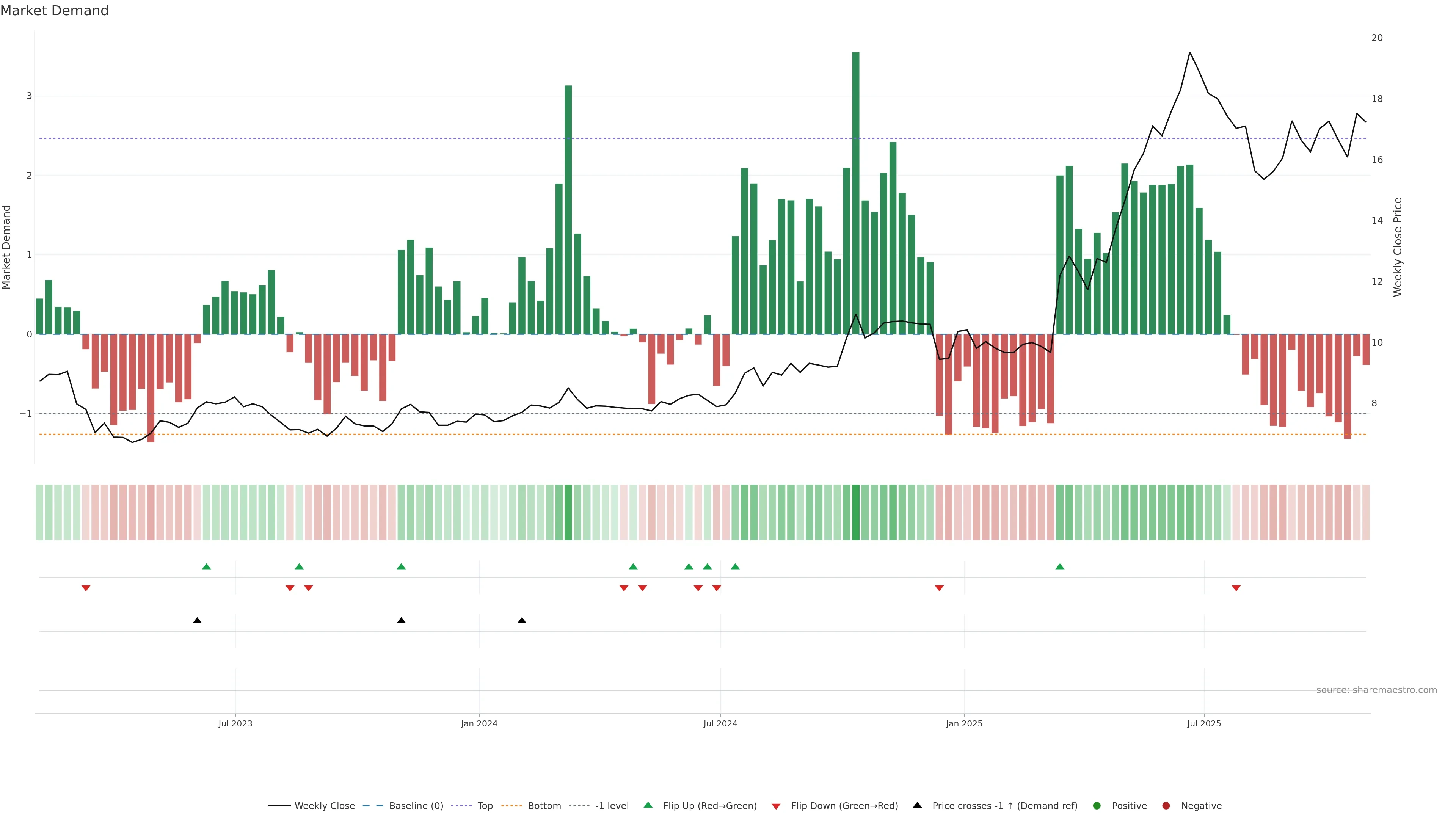Image resolution: width=1456 pixels, height=819 pixels.
Task: Toggle the -1 level legend entry
Action: pyautogui.click(x=612, y=806)
